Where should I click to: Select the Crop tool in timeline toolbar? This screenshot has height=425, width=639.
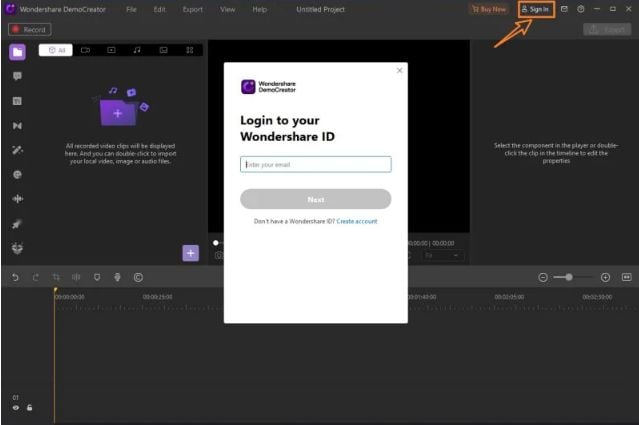click(x=56, y=277)
